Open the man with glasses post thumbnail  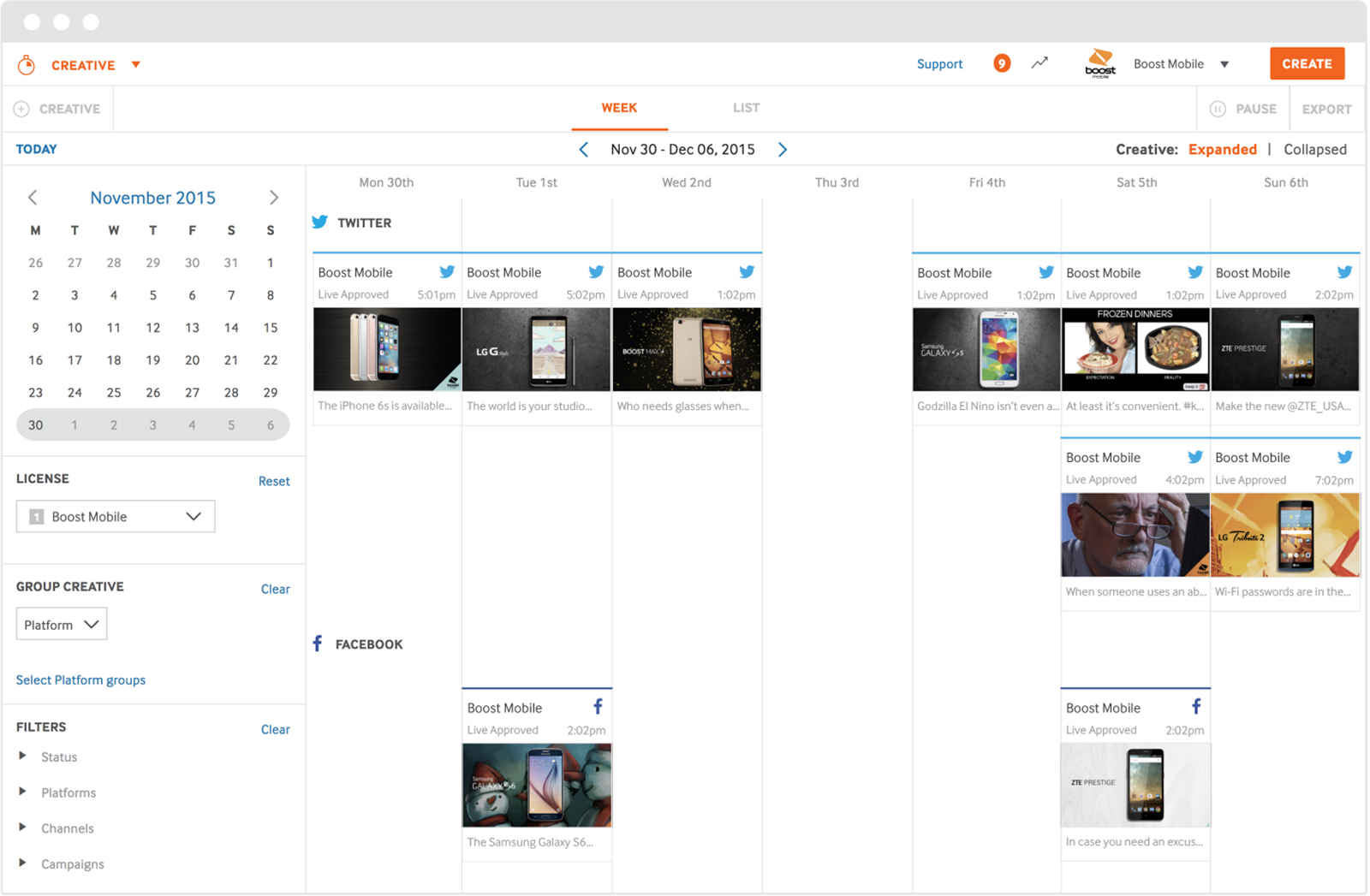click(x=1135, y=535)
